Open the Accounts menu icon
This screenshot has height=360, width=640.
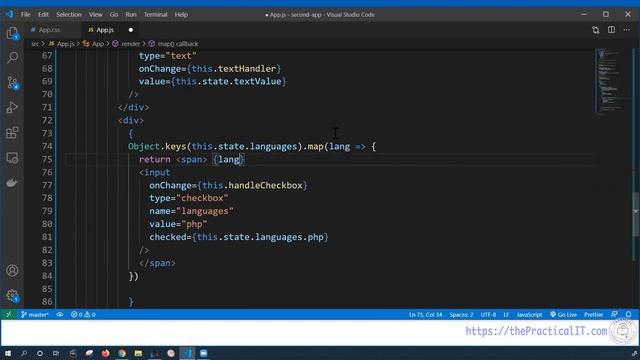(12, 271)
